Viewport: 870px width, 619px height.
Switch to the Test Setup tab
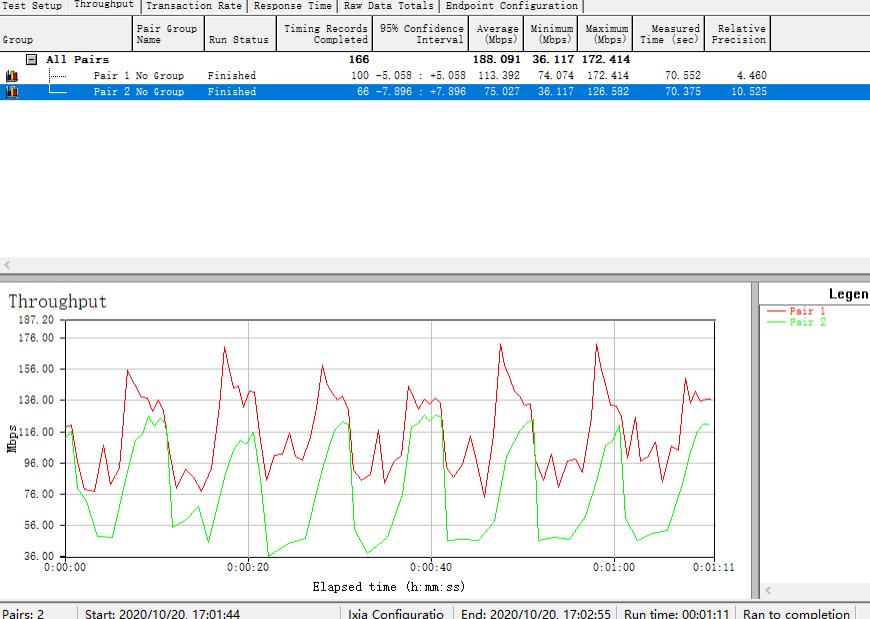[x=32, y=6]
